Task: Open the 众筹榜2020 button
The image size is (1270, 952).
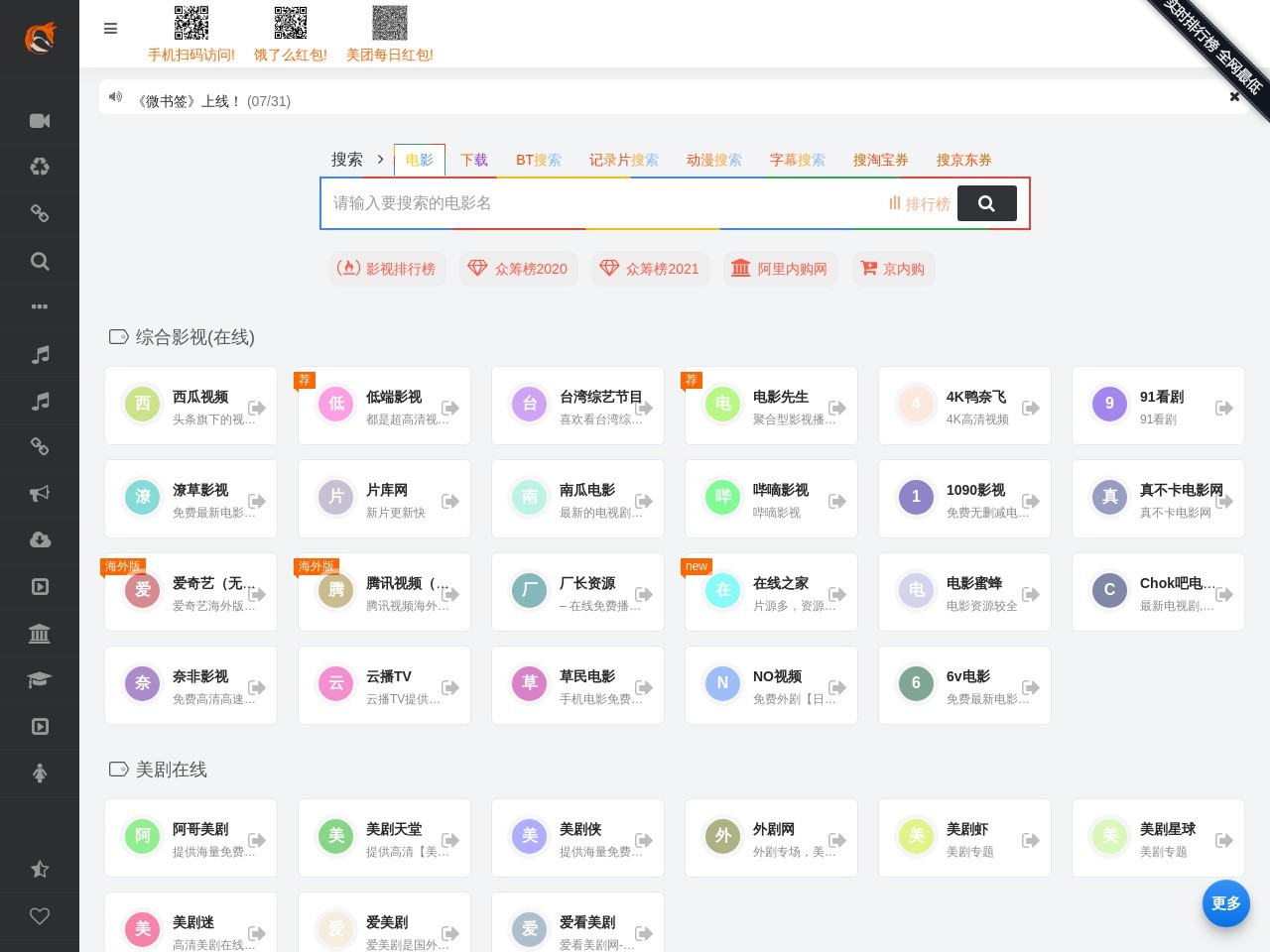Action: (x=518, y=269)
